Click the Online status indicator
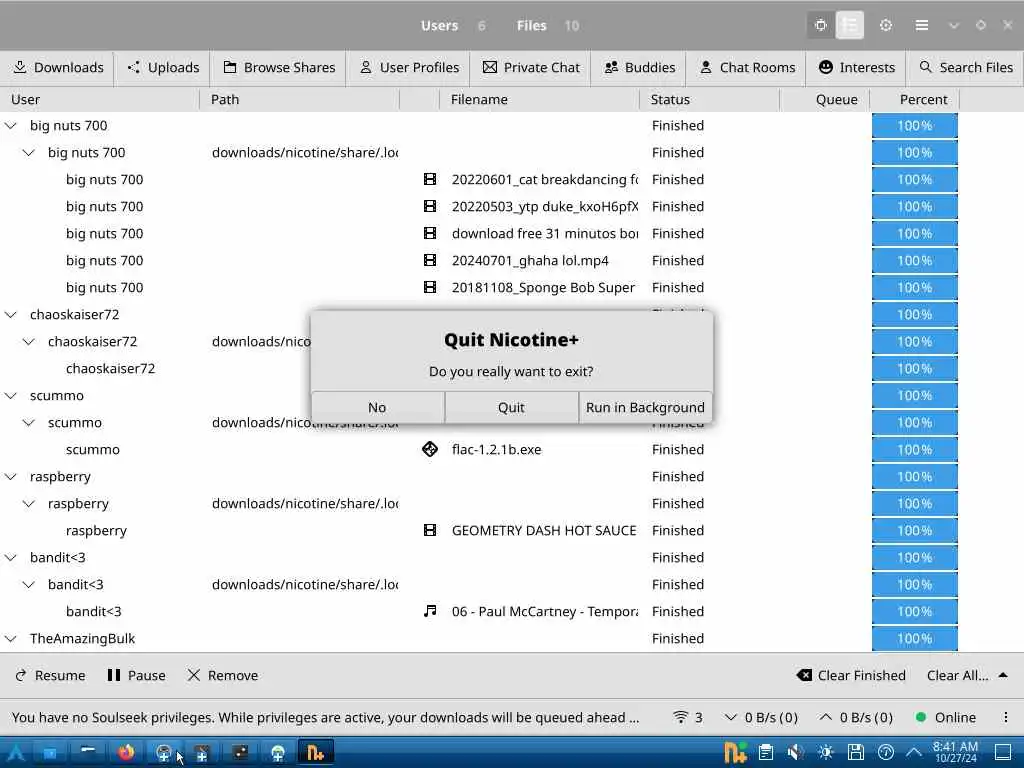The image size is (1024, 768). click(946, 717)
